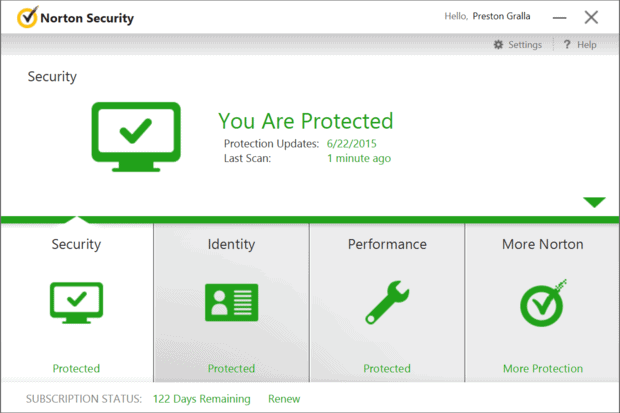This screenshot has width=620, height=413.
Task: Open the Settings text link
Action: (x=525, y=45)
